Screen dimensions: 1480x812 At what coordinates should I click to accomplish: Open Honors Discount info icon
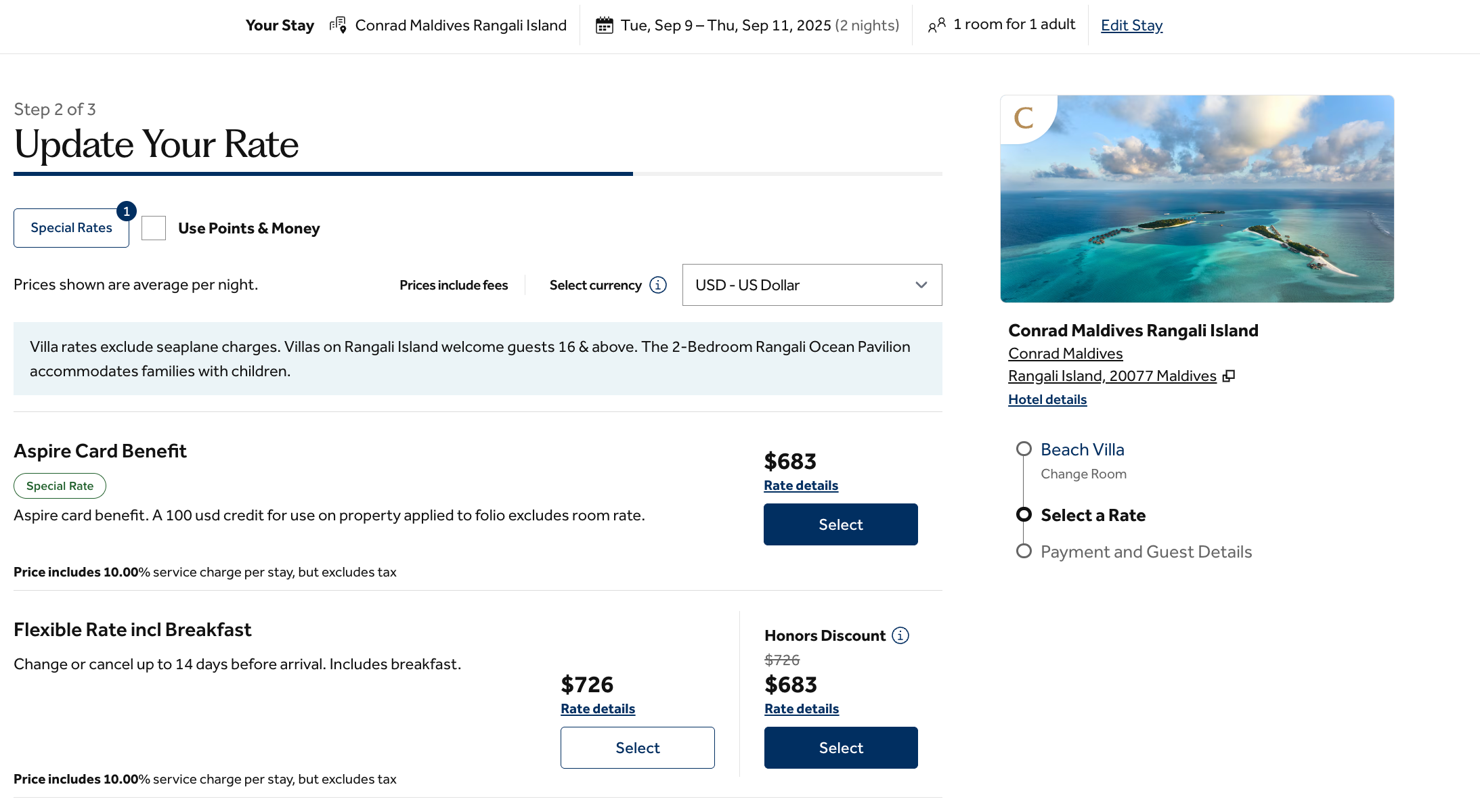900,635
